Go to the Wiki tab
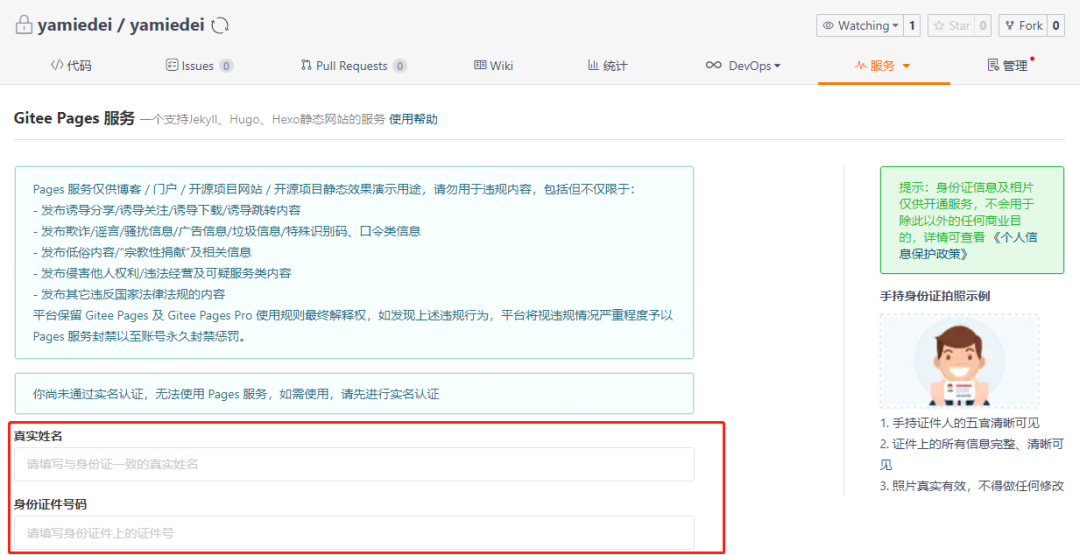The image size is (1080, 555). point(494,66)
